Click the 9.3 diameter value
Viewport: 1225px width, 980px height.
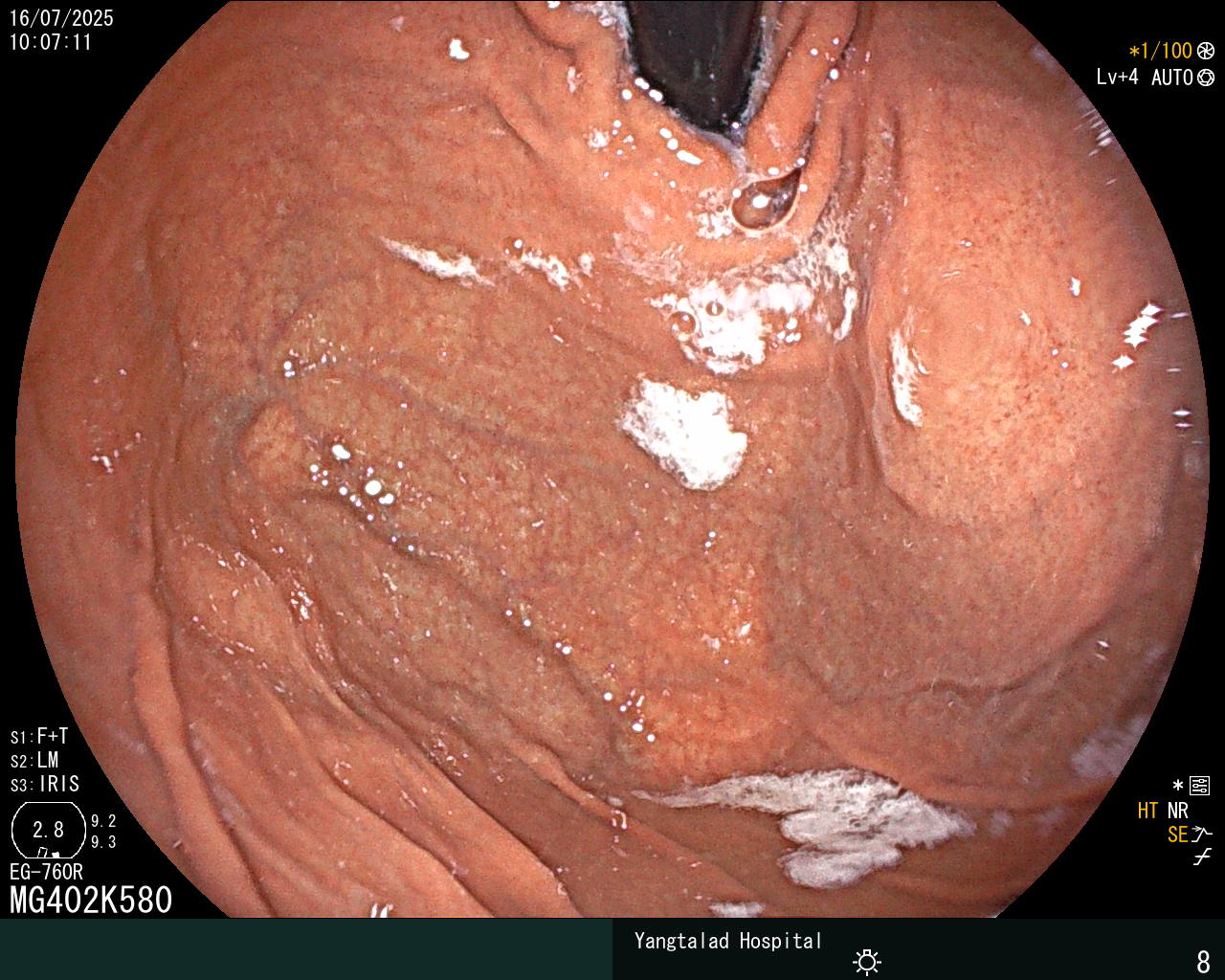pos(103,842)
